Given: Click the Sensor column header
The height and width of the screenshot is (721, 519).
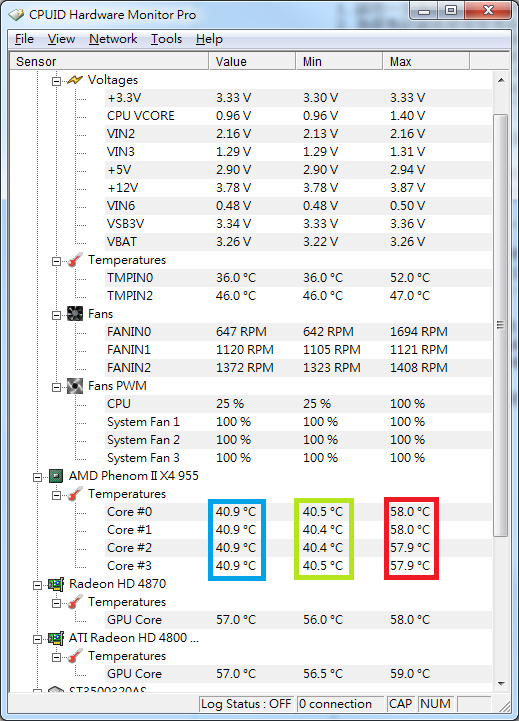Looking at the screenshot, I should [109, 61].
